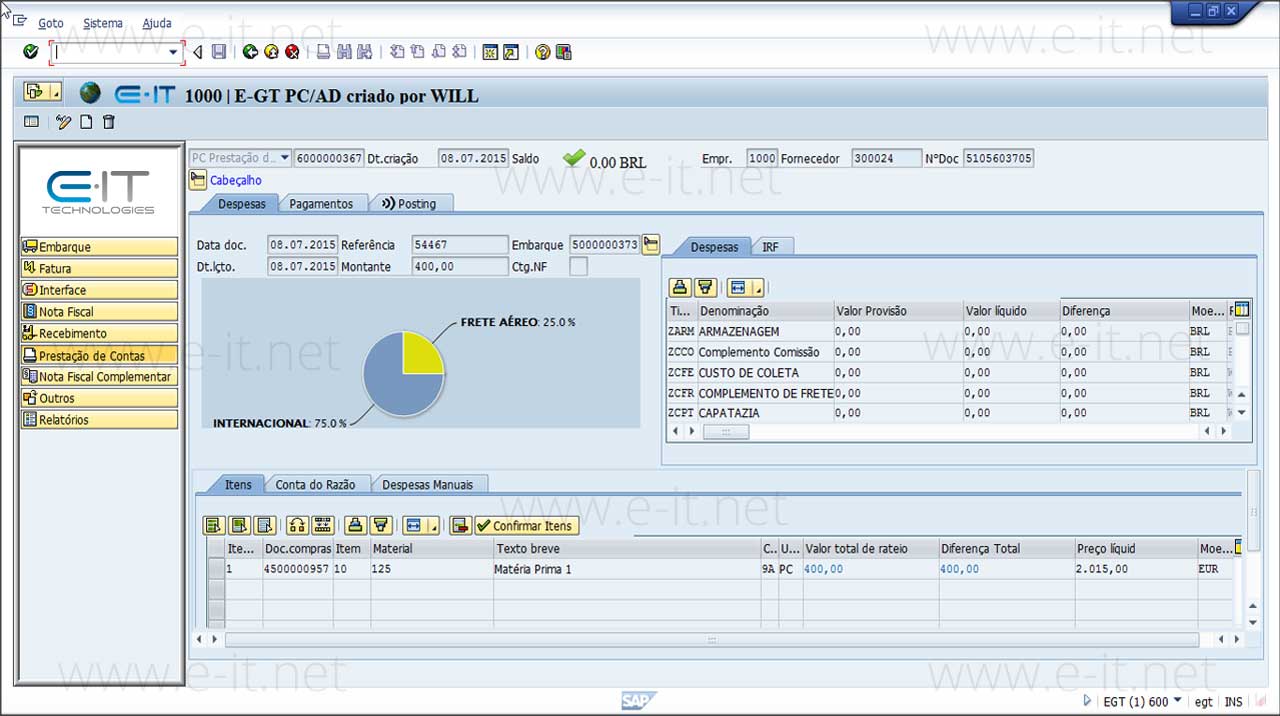Click the green Enter checkmark icon
Image resolution: width=1280 pixels, height=716 pixels.
30,52
